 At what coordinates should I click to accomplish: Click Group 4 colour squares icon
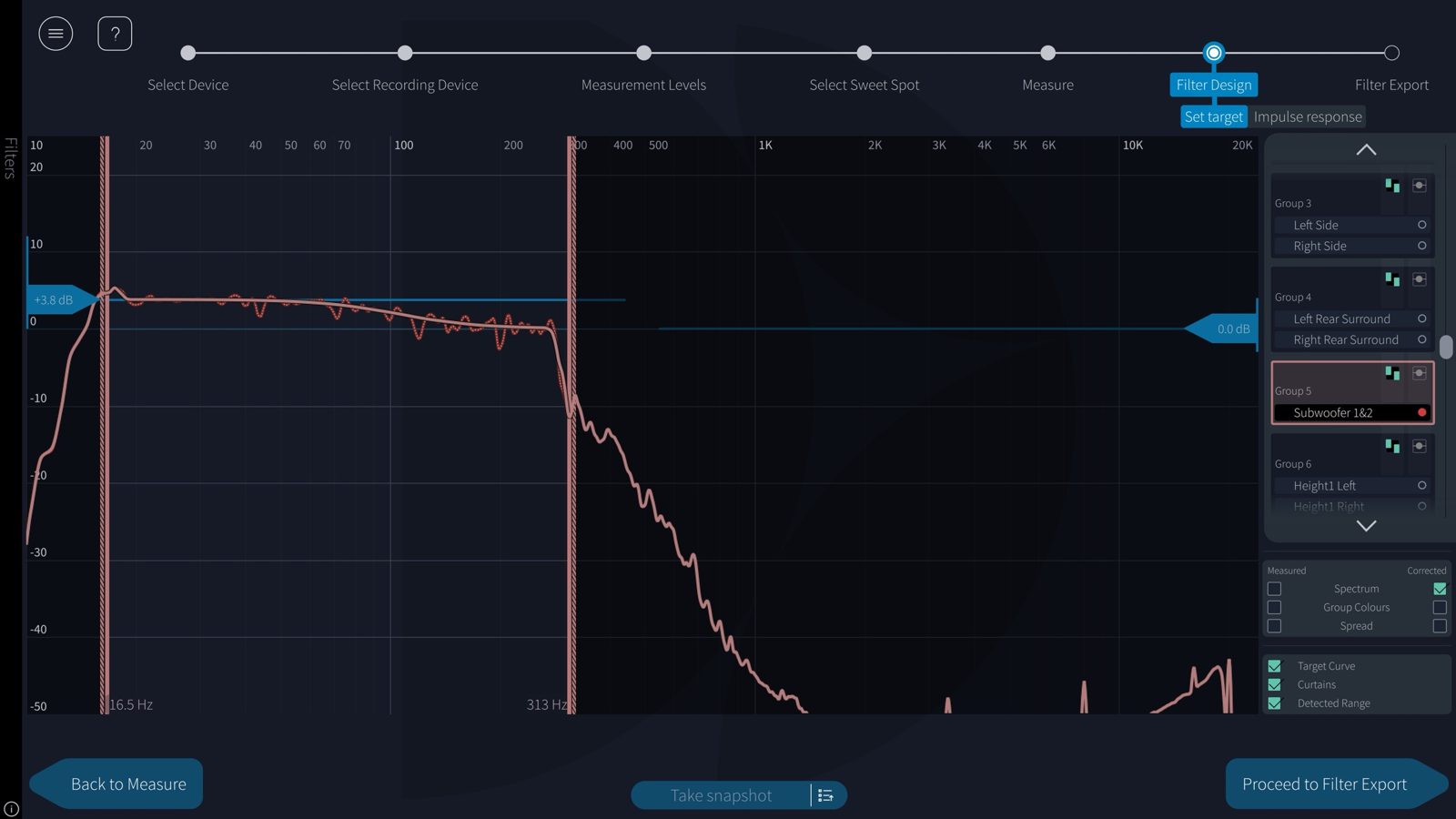(x=1392, y=279)
